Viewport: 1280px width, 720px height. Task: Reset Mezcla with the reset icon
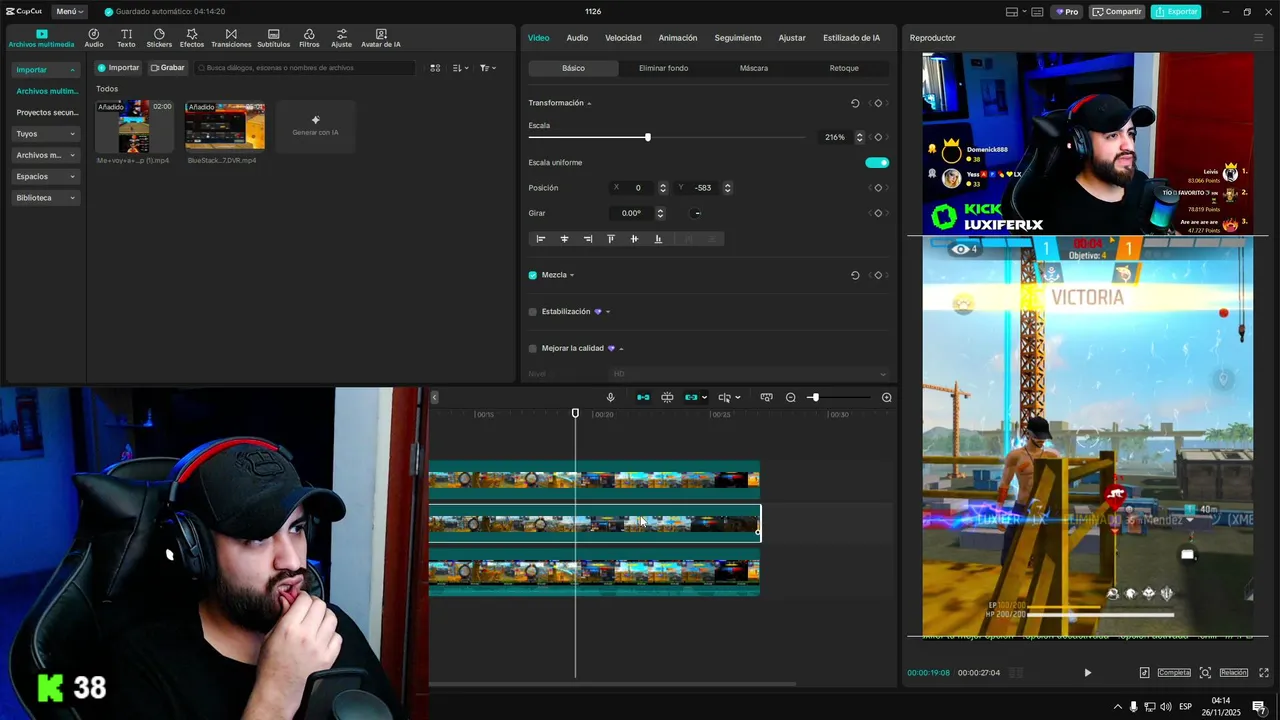(x=855, y=275)
